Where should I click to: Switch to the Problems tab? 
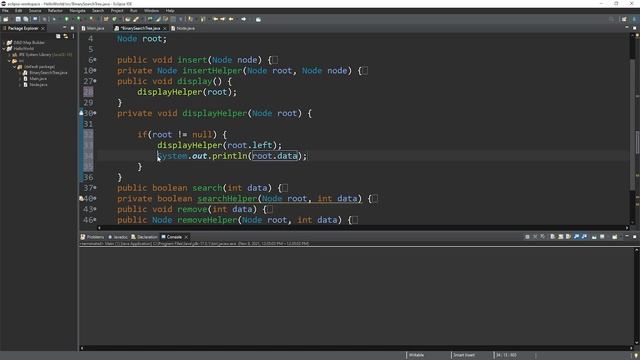point(93,237)
